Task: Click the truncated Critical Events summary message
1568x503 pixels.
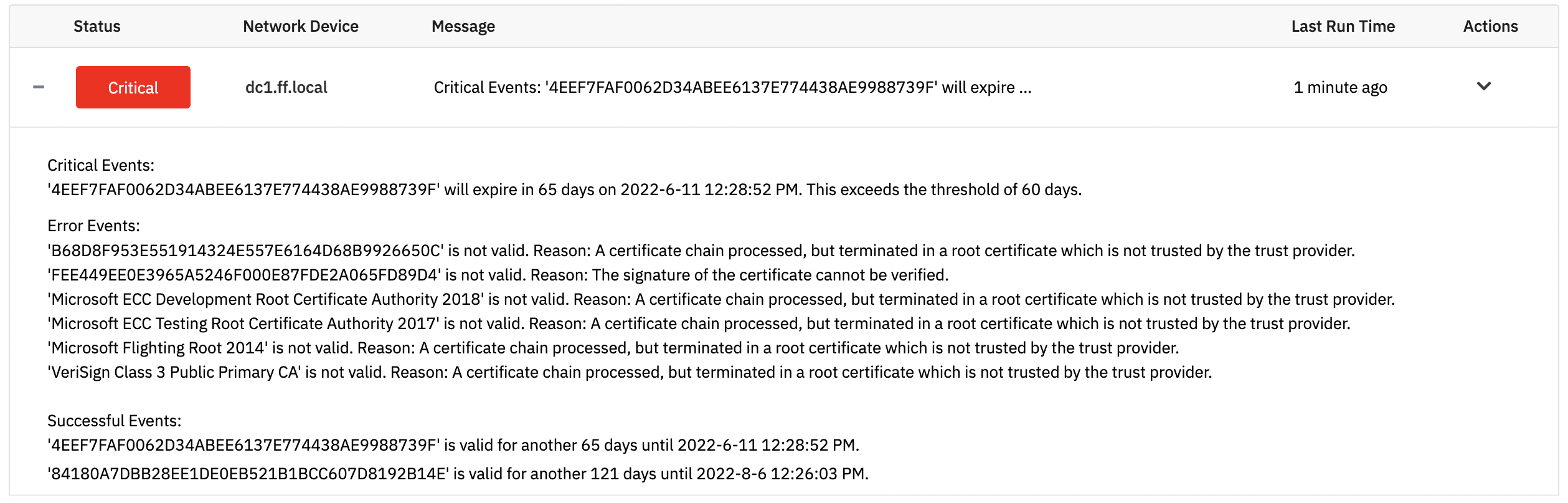Action: [x=732, y=87]
